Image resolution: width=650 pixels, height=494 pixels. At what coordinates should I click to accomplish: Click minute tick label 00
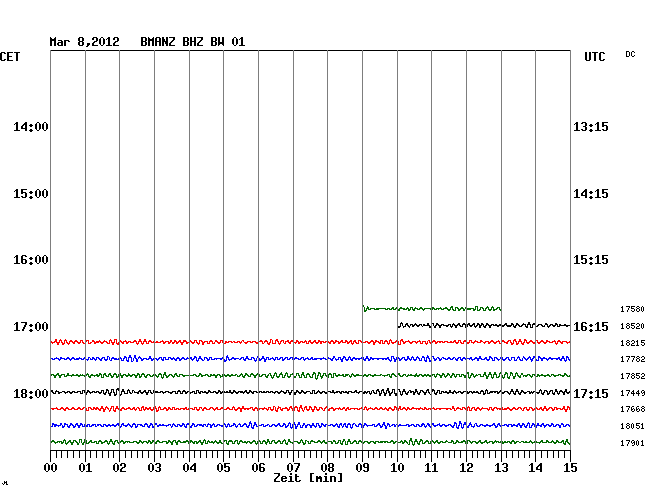pyautogui.click(x=51, y=468)
